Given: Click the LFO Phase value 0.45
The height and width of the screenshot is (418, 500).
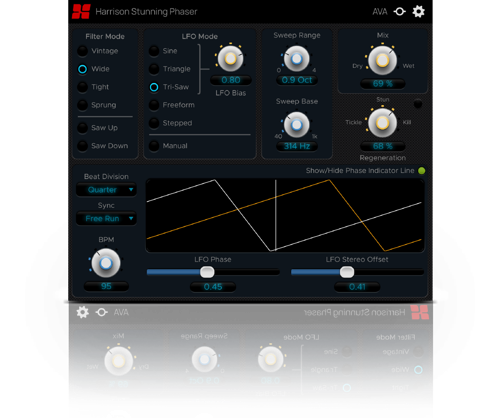Looking at the screenshot, I should point(213,287).
